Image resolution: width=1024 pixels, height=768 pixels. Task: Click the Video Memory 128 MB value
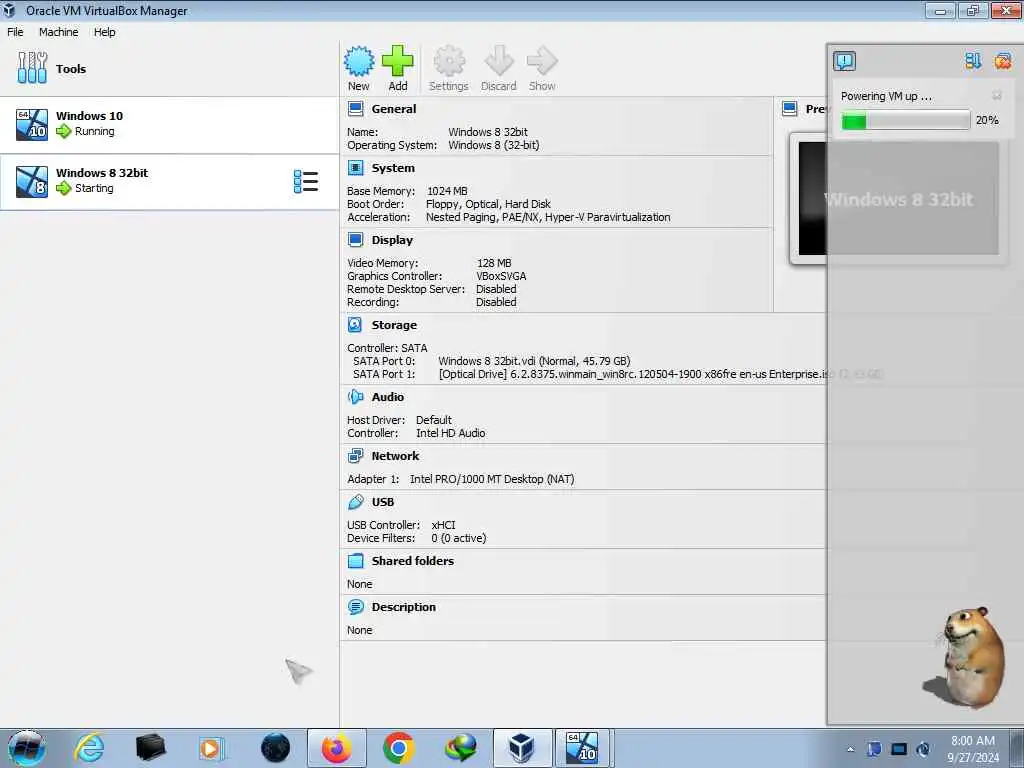point(494,263)
